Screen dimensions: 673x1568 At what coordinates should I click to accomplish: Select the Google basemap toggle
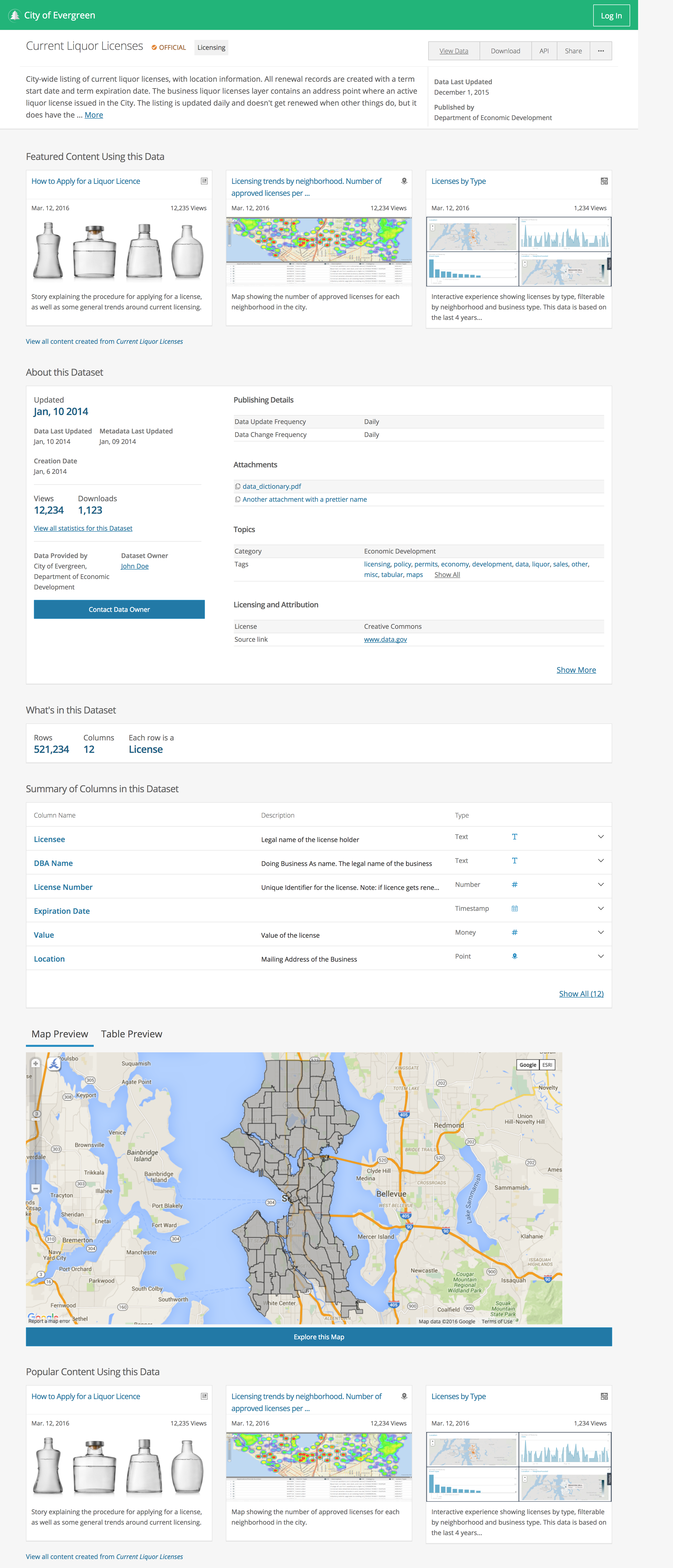coord(528,1065)
